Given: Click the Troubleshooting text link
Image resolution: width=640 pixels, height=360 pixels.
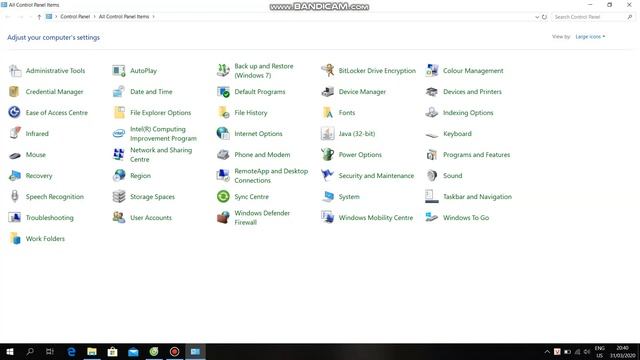Looking at the screenshot, I should click(50, 218).
